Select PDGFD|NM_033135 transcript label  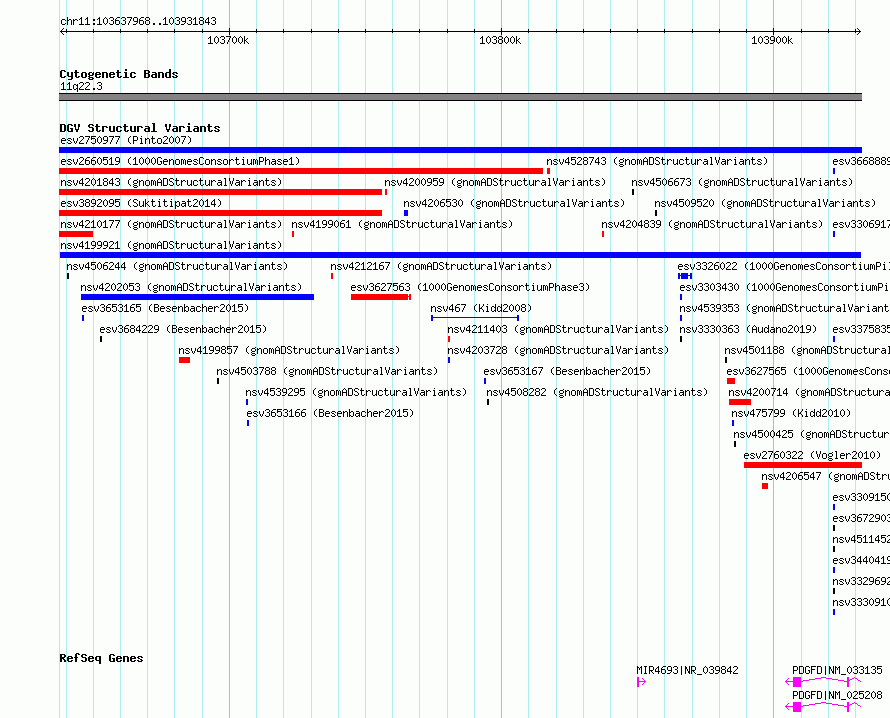[x=837, y=670]
